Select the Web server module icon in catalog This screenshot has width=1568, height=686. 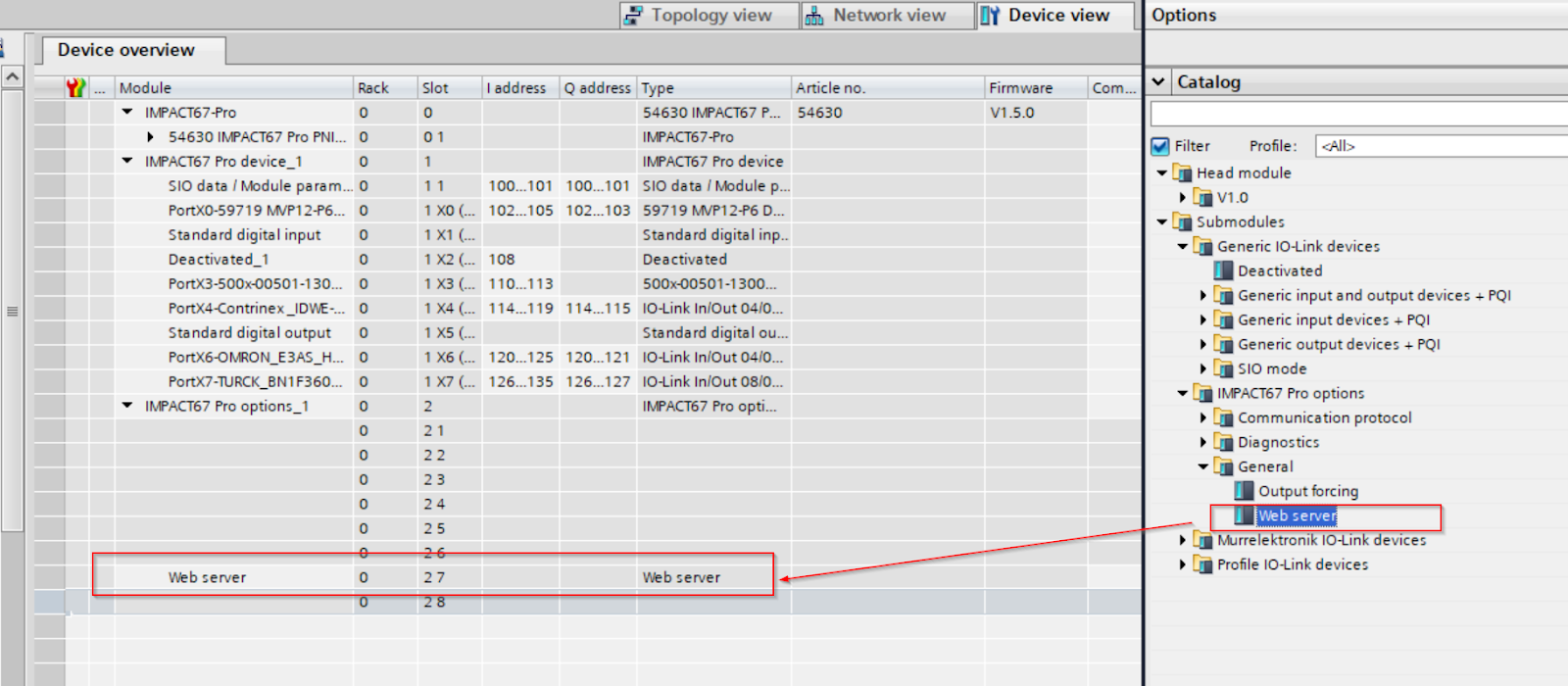click(1244, 516)
